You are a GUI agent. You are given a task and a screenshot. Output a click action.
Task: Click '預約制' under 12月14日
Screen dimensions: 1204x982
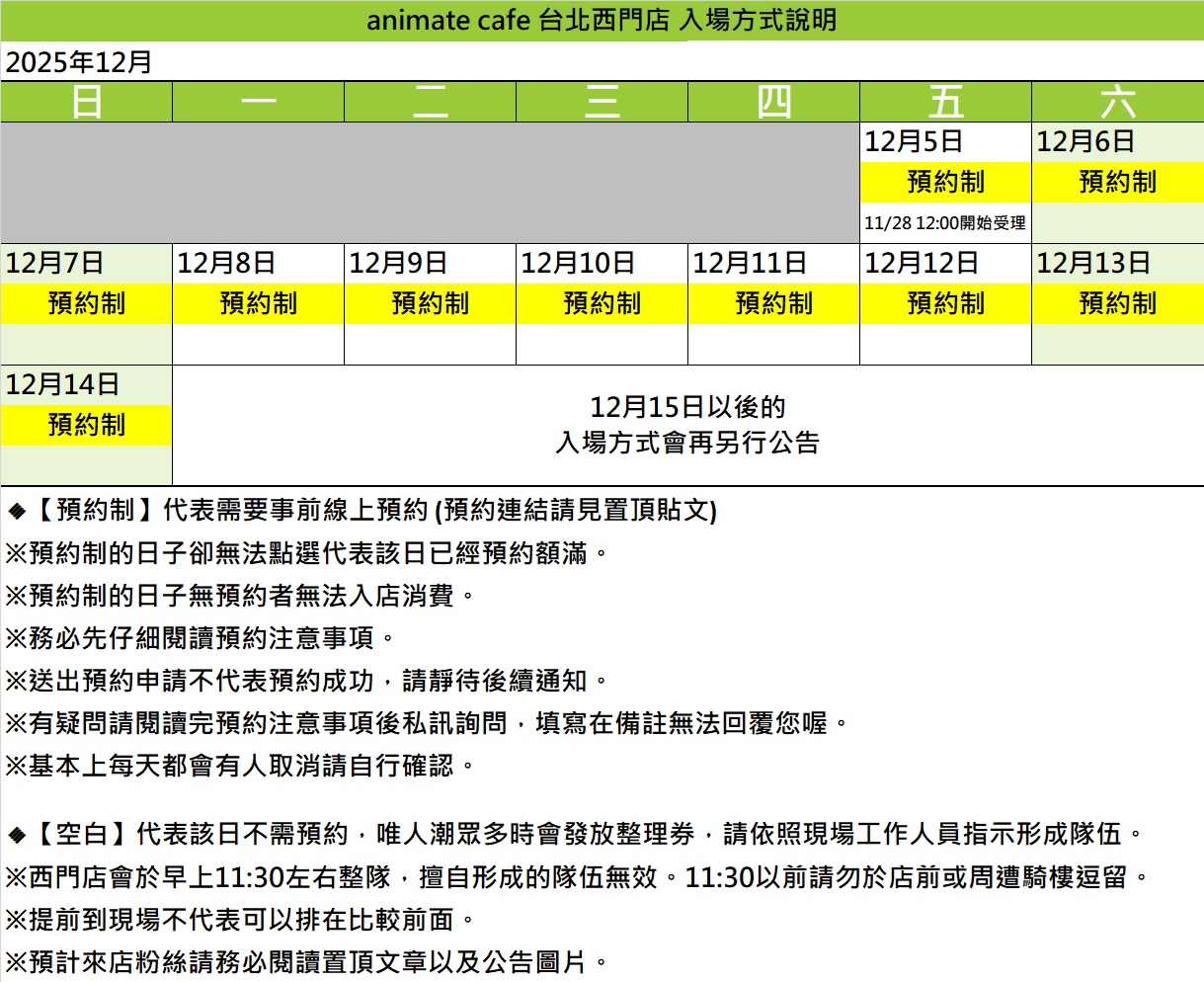click(x=87, y=425)
